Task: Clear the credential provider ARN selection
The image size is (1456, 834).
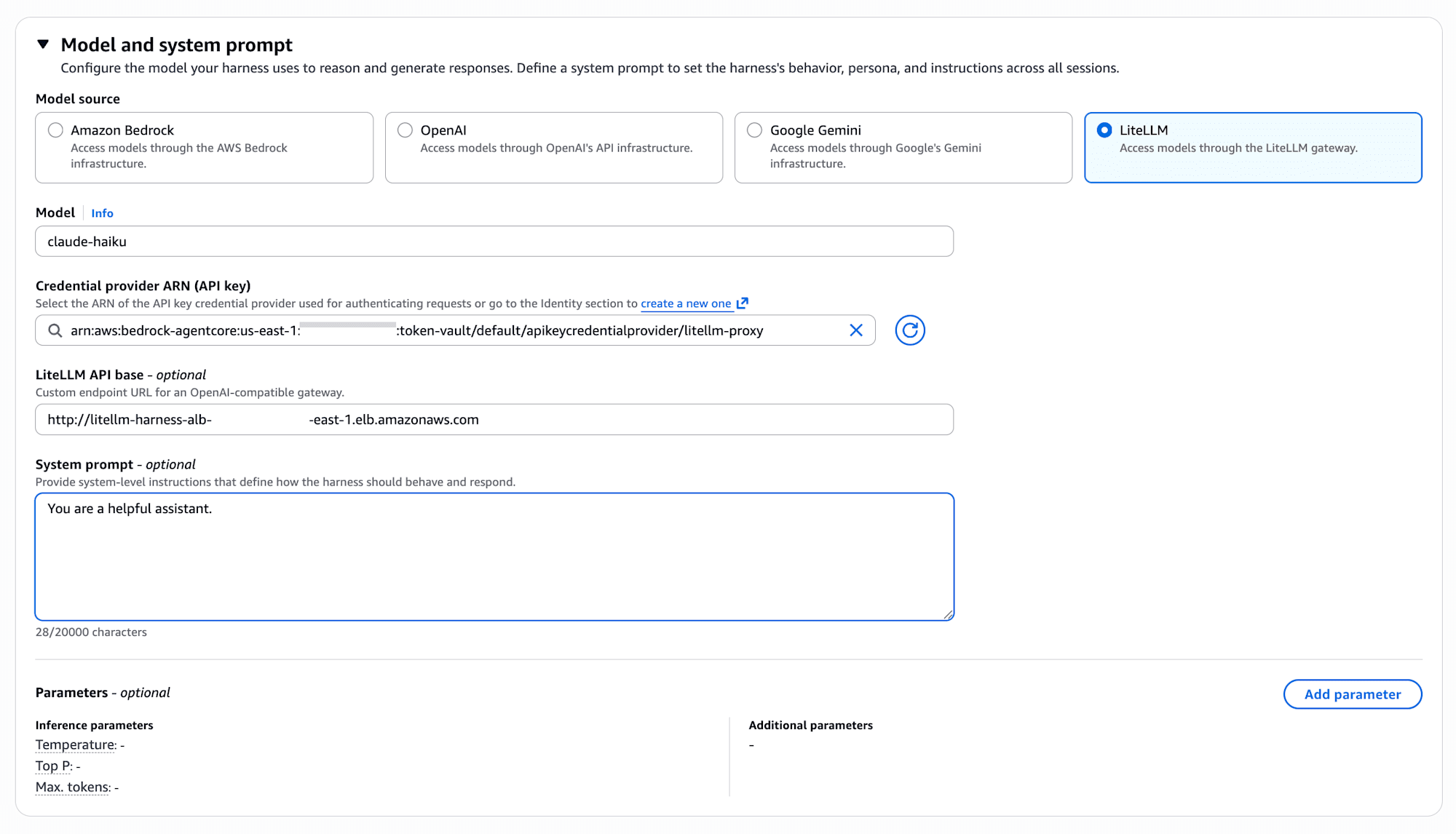Action: coord(856,330)
